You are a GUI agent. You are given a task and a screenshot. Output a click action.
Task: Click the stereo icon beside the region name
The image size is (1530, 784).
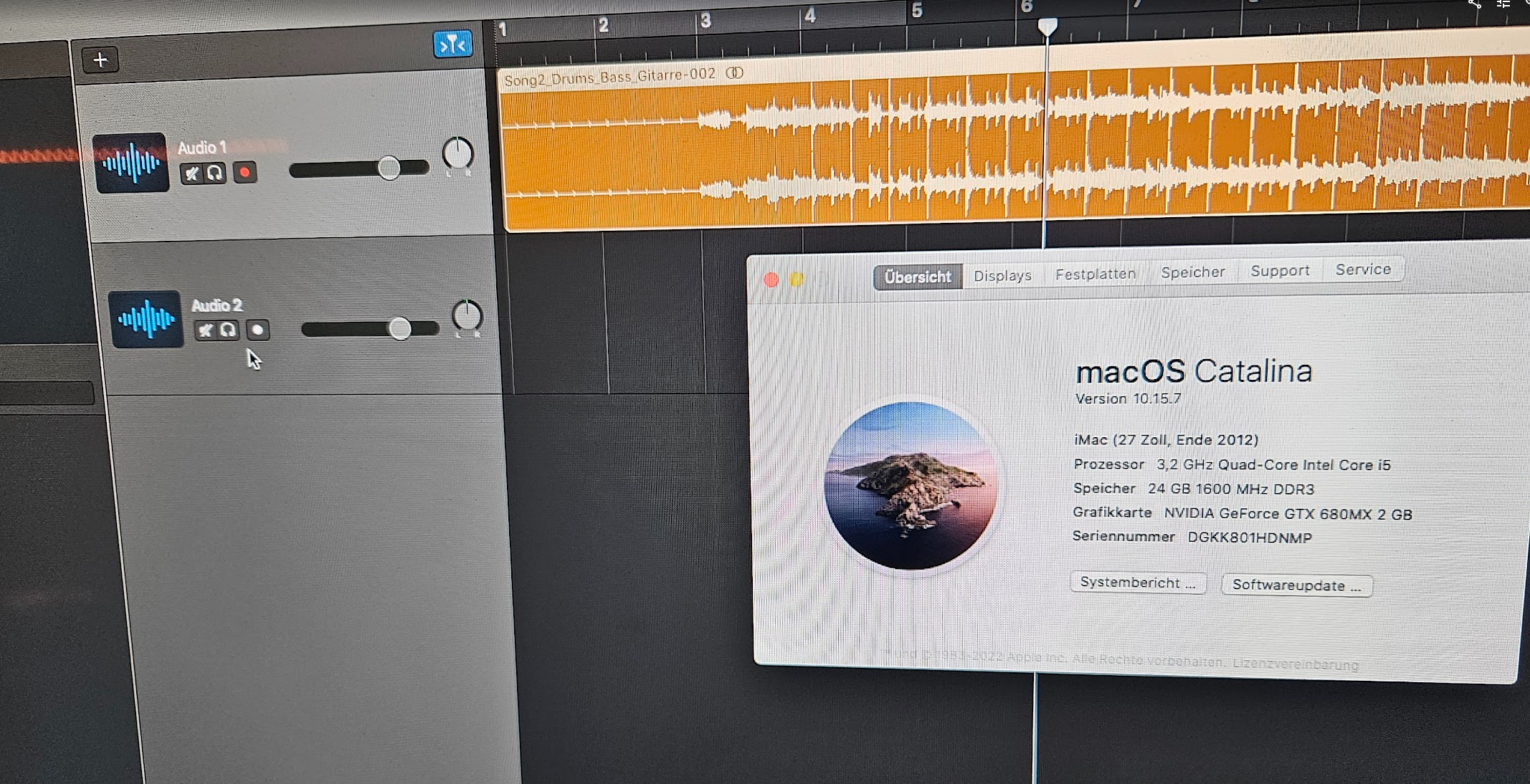(735, 73)
